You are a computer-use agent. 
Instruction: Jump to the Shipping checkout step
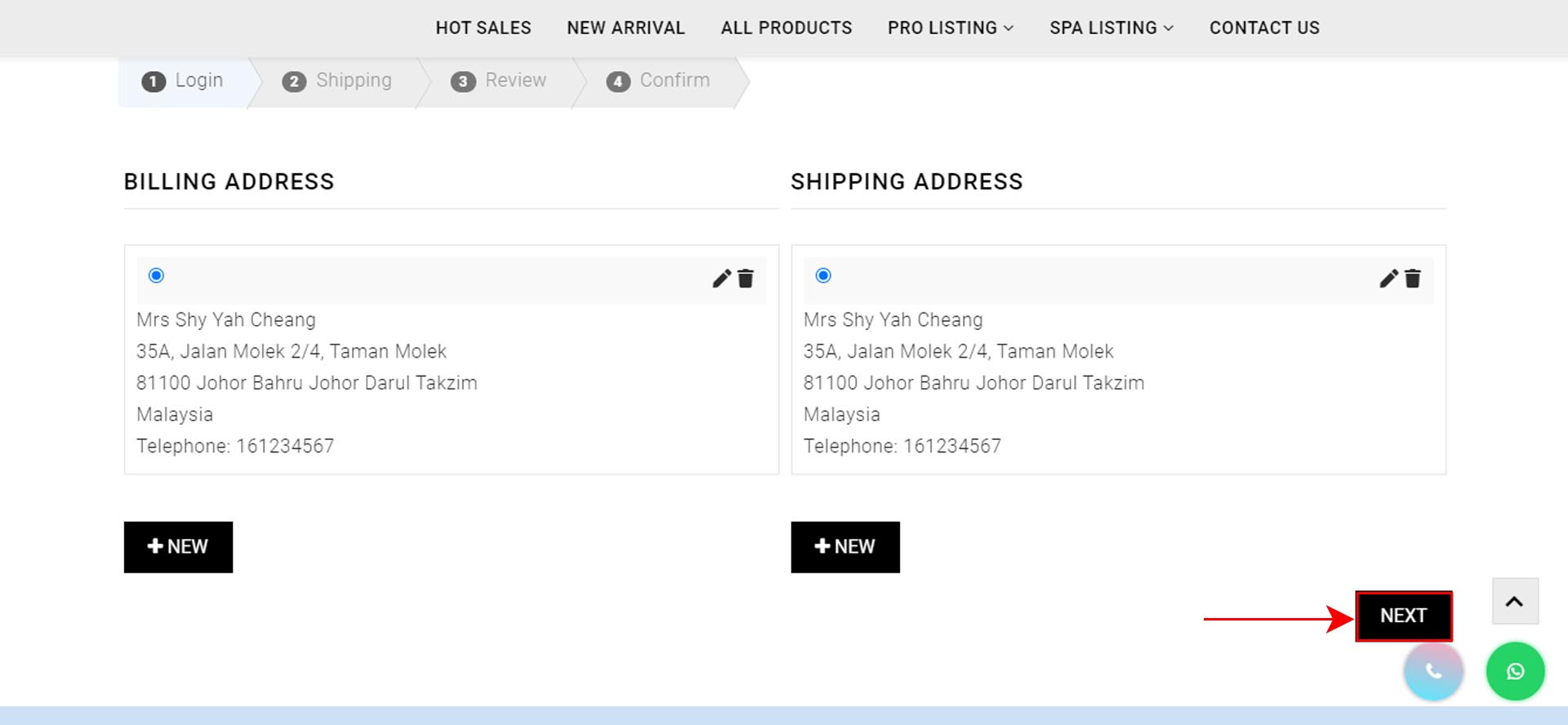337,81
